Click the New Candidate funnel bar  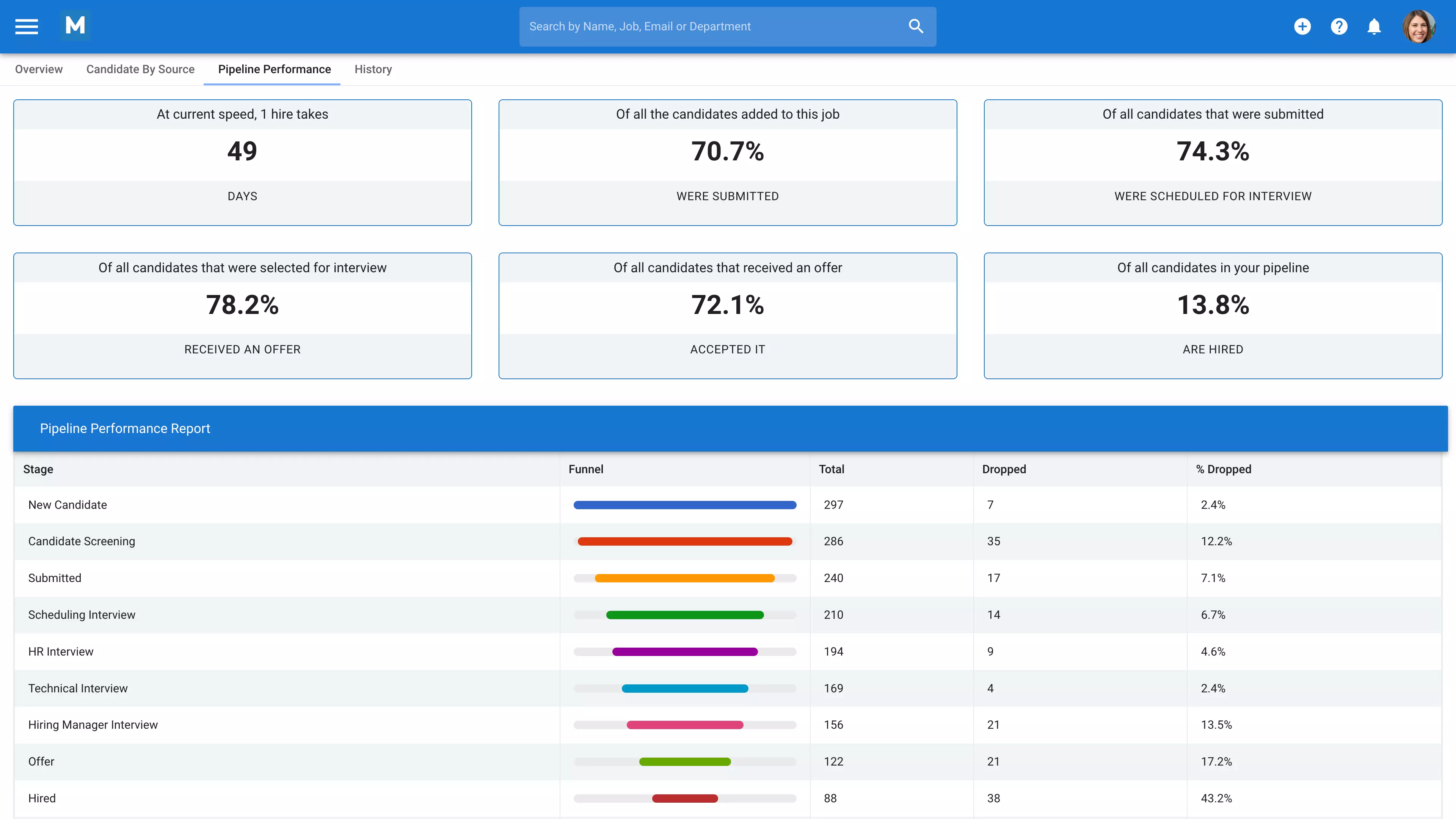coord(685,505)
